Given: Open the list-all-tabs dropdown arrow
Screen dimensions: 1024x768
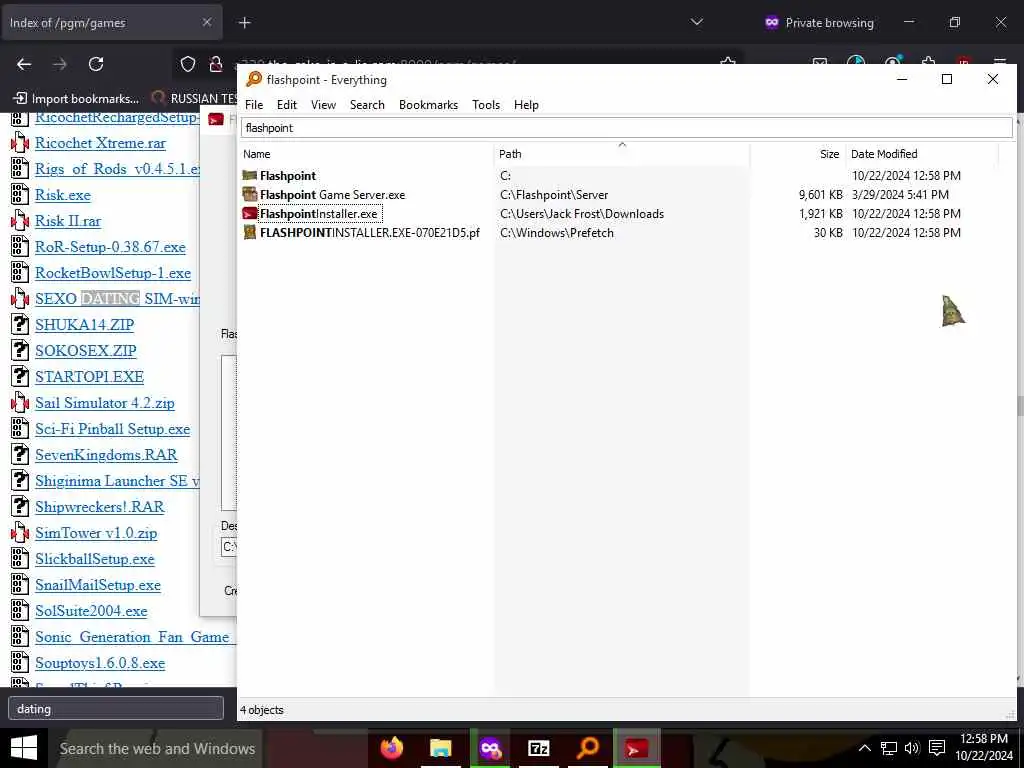Looking at the screenshot, I should coord(697,22).
